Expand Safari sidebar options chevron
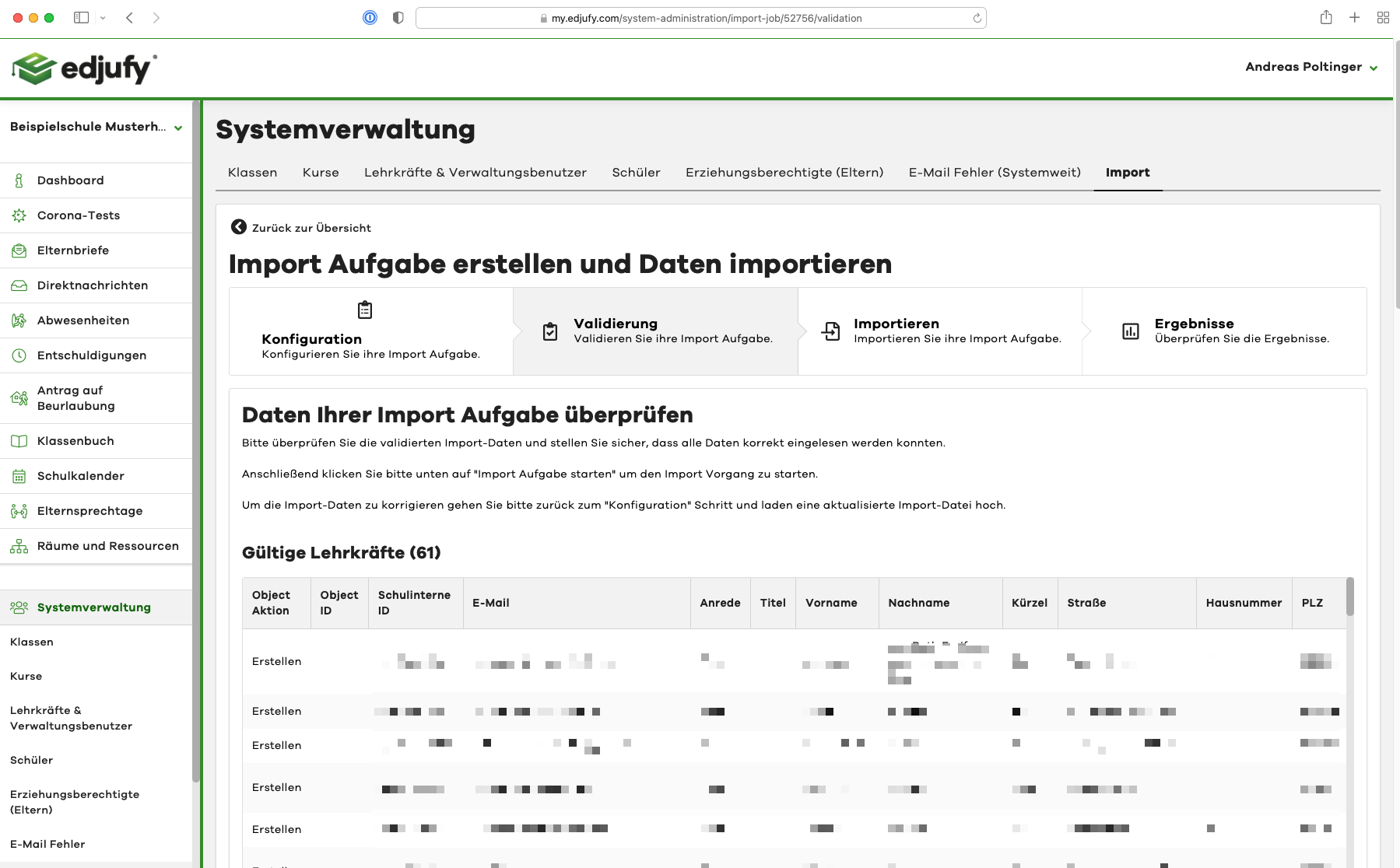Screen dimensions: 1400x868 pyautogui.click(x=103, y=18)
